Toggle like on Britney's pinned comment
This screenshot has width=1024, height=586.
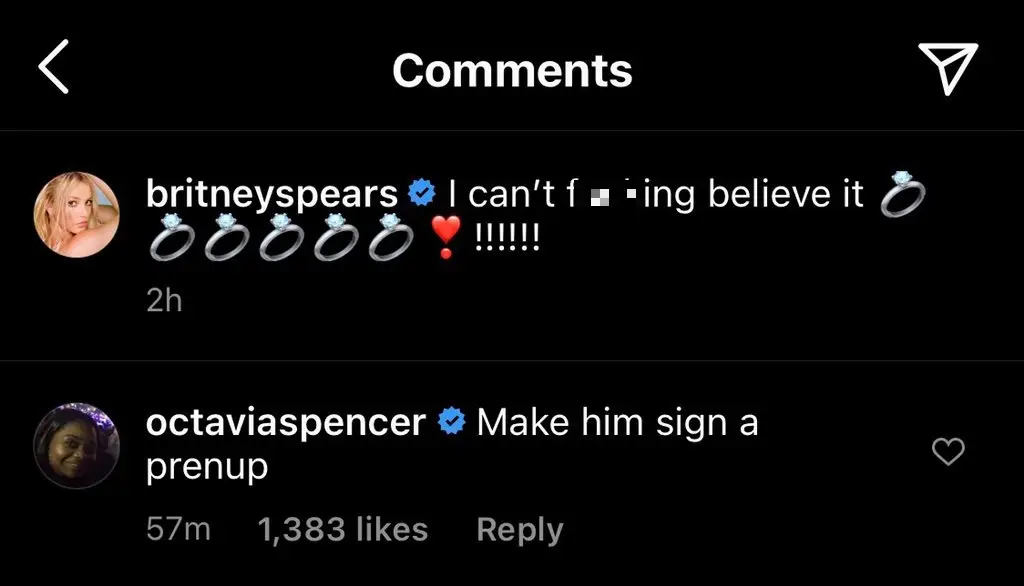pyautogui.click(x=948, y=195)
